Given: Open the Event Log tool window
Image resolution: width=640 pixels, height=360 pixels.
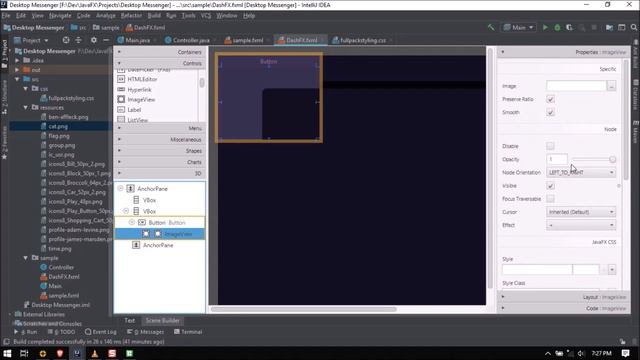Looking at the screenshot, I should click(101, 332).
